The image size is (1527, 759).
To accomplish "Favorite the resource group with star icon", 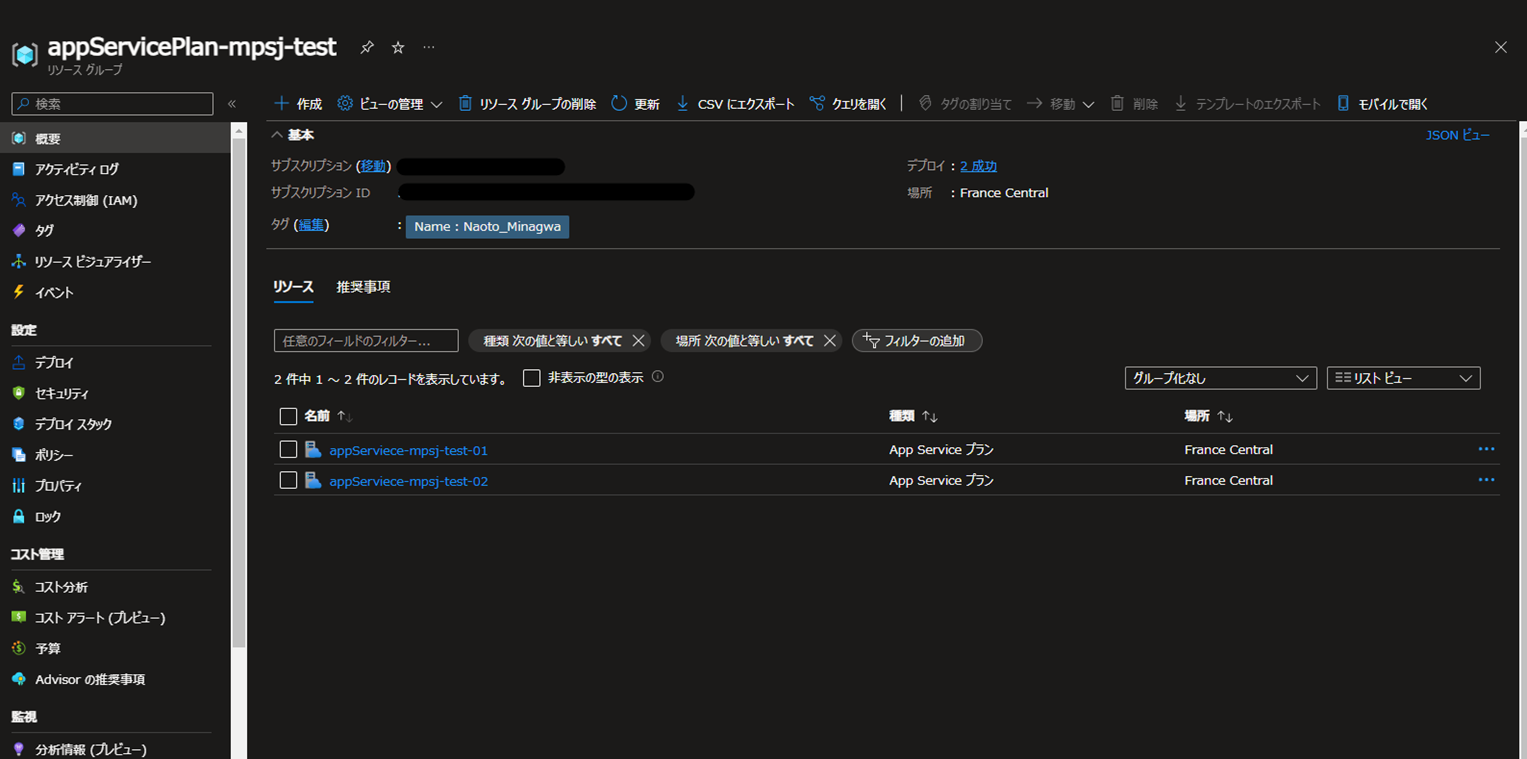I will (x=398, y=47).
